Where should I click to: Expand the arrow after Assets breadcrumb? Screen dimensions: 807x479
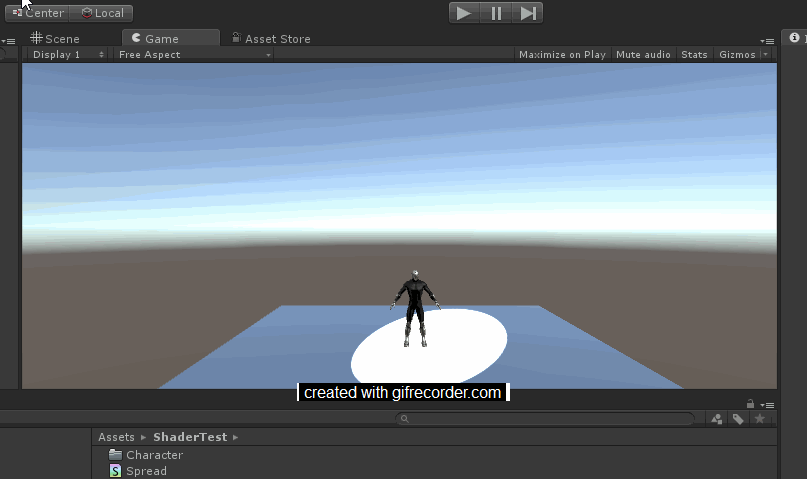[x=144, y=437]
